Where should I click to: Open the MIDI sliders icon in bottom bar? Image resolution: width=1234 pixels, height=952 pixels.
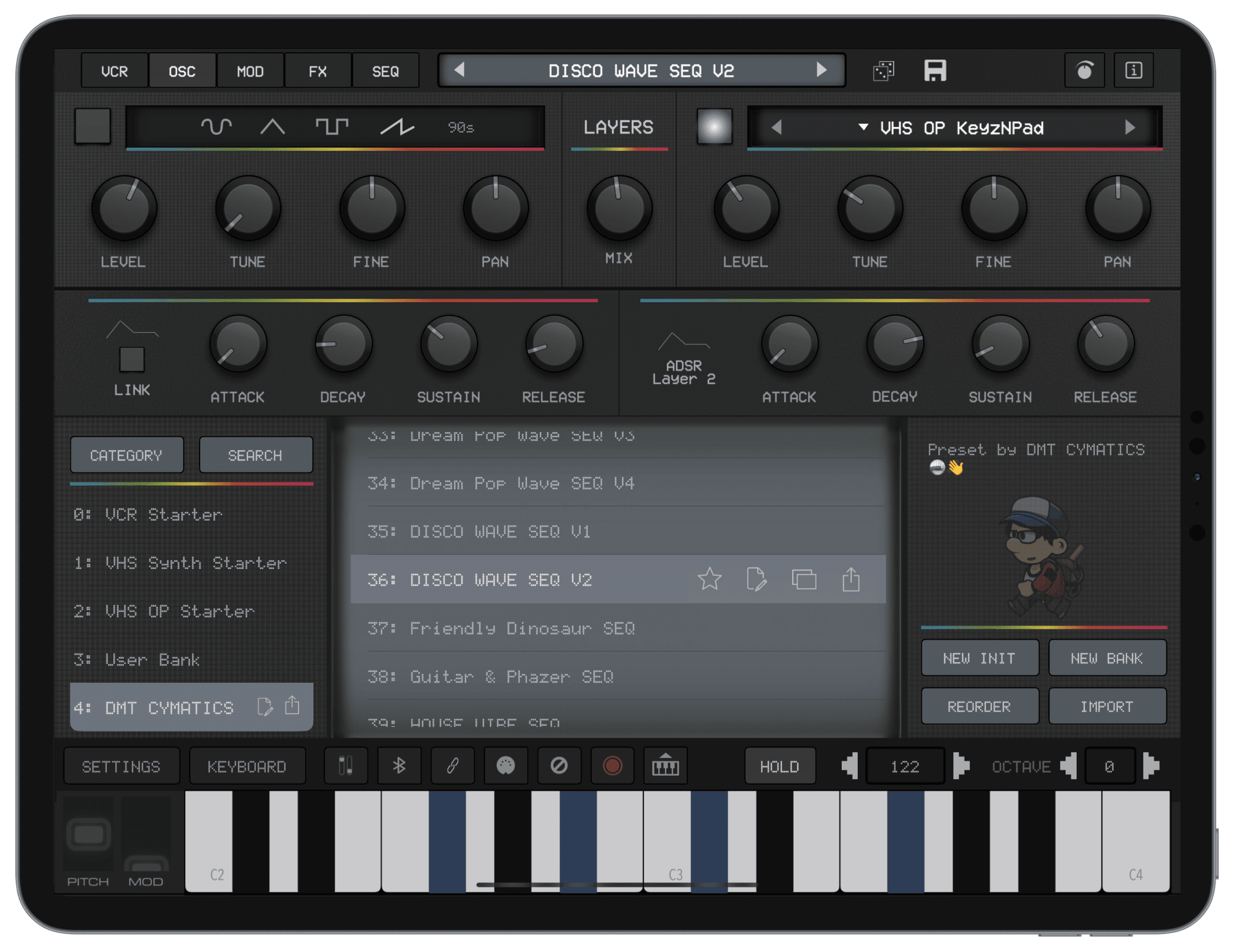click(346, 766)
